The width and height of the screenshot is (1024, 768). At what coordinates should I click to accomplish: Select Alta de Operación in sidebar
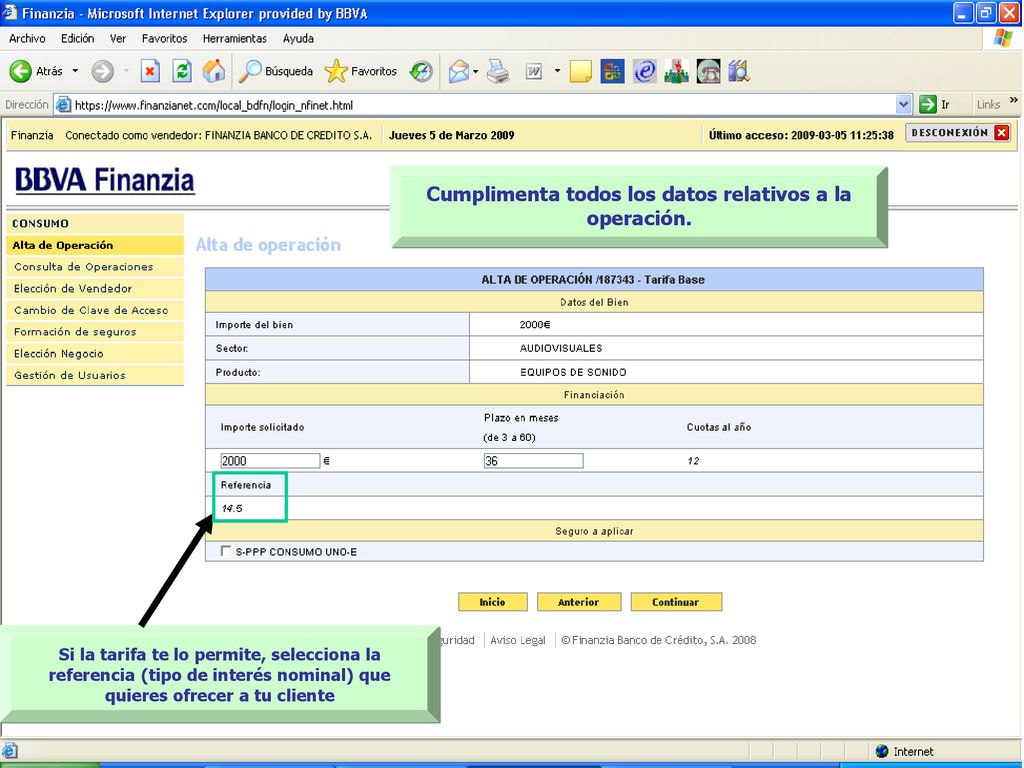tap(95, 246)
